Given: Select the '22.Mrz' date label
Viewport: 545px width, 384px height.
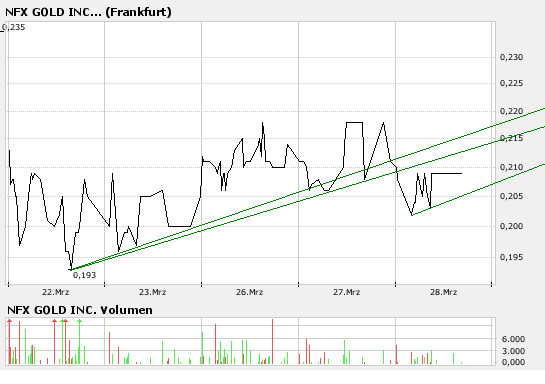Looking at the screenshot, I should click(56, 292).
